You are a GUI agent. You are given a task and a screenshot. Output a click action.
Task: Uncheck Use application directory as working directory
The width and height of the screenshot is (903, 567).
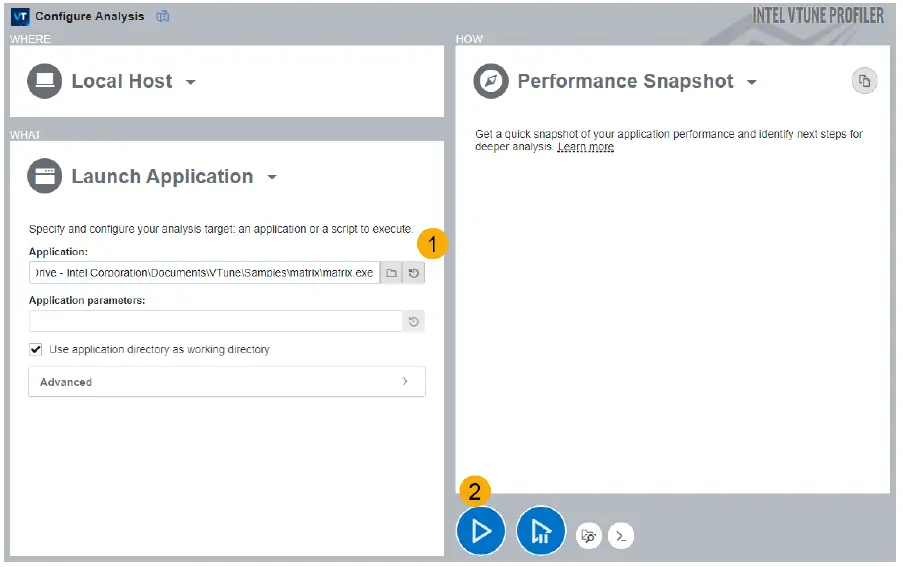[x=36, y=349]
